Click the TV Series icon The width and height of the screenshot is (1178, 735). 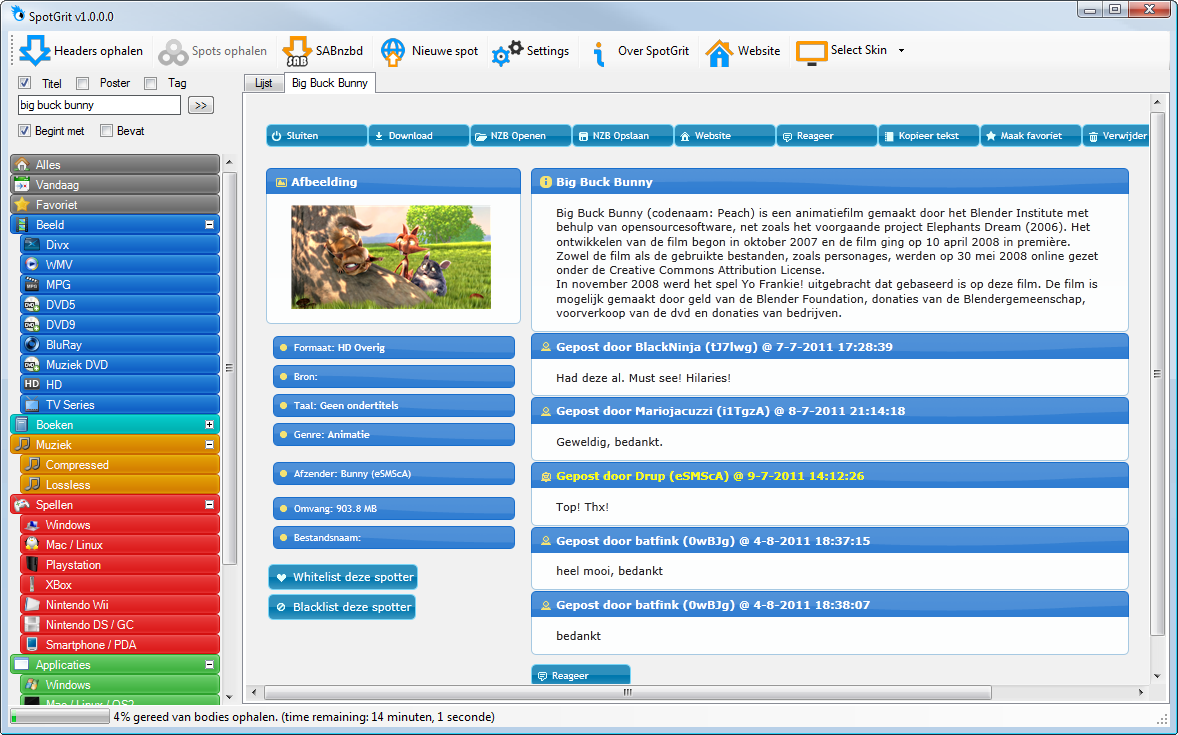32,404
